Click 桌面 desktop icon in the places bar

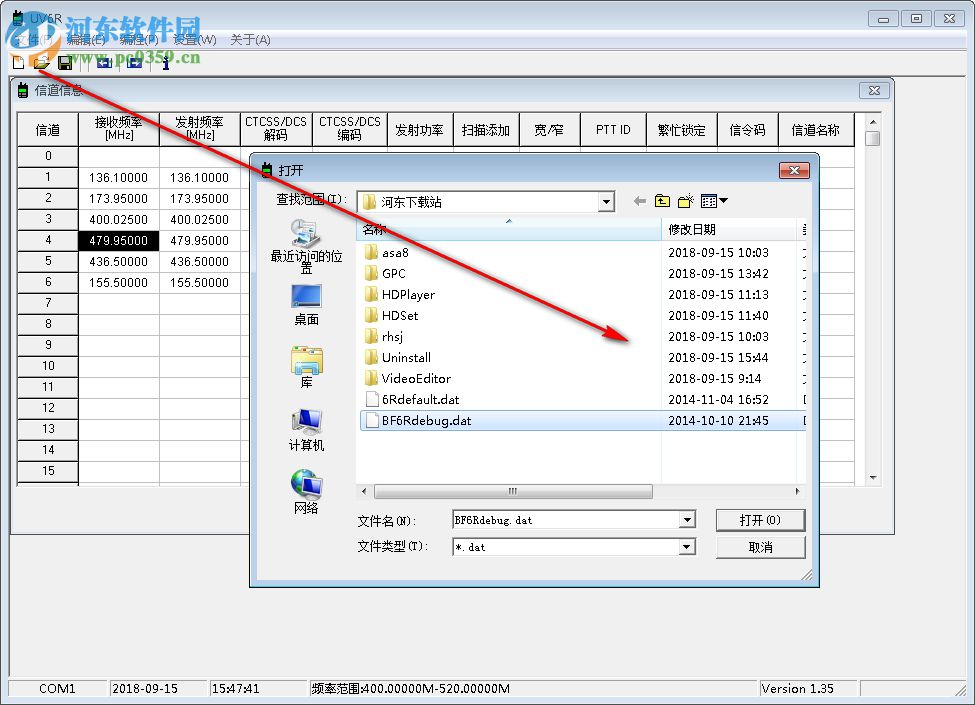pos(306,305)
